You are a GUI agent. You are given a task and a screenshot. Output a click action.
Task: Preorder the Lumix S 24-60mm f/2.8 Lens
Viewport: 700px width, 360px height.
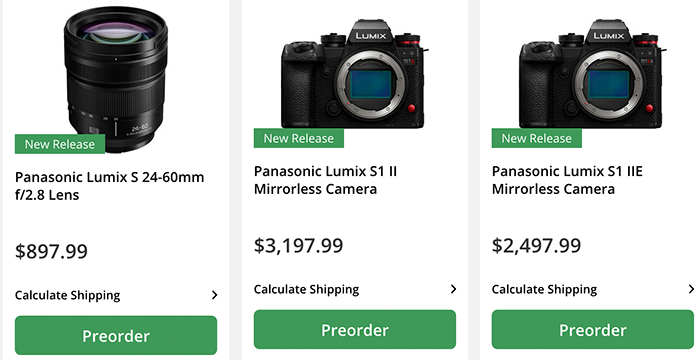pyautogui.click(x=116, y=335)
